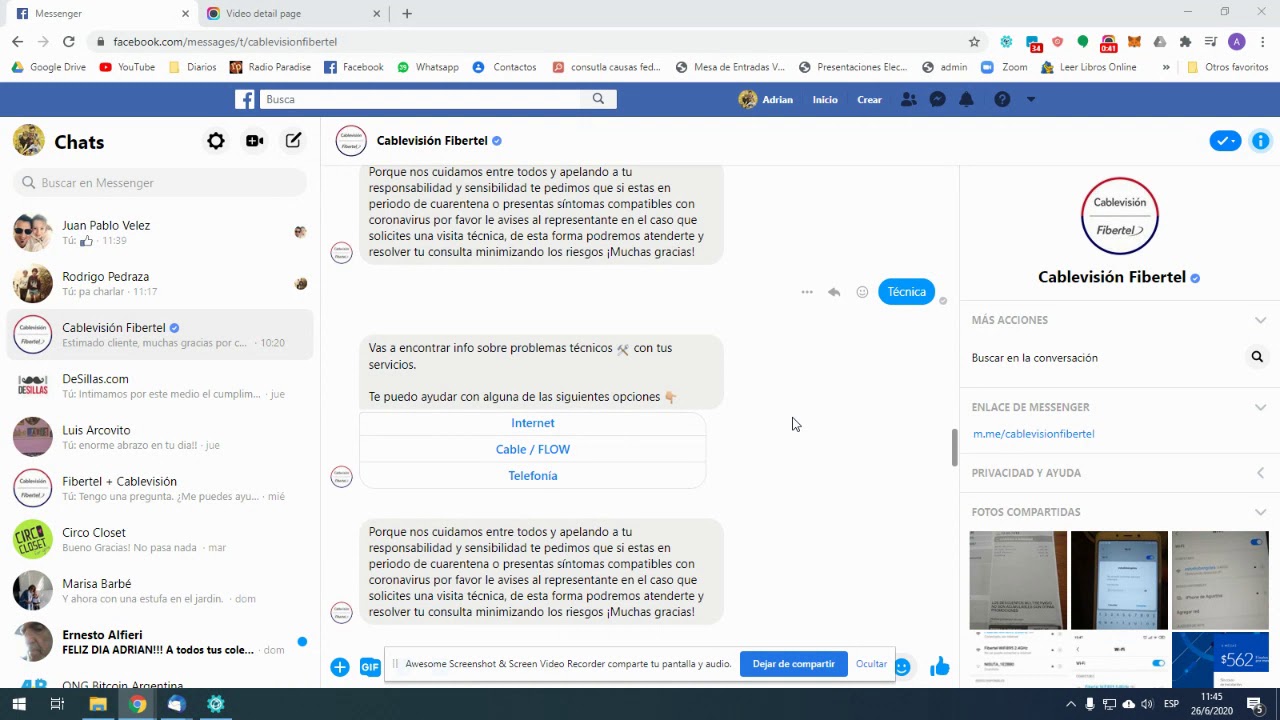Open chat with Luis Arcovito

160,437
